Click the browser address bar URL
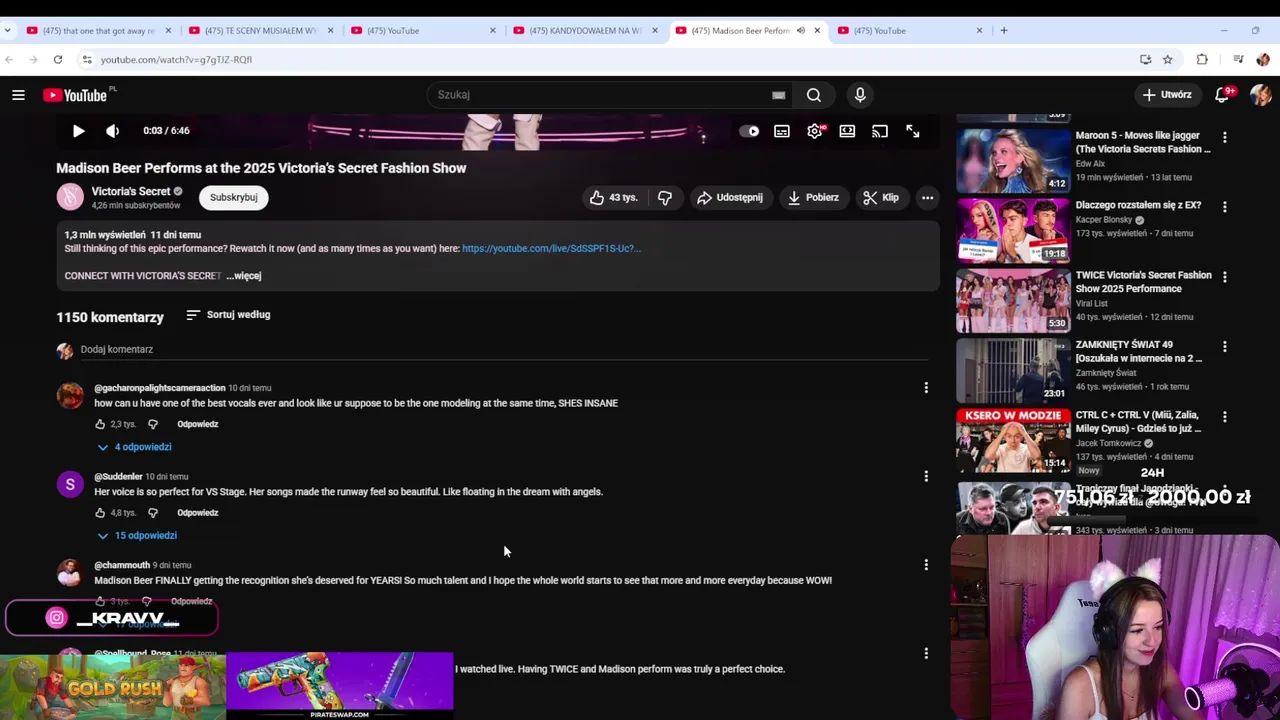Viewport: 1280px width, 720px height. [x=177, y=60]
